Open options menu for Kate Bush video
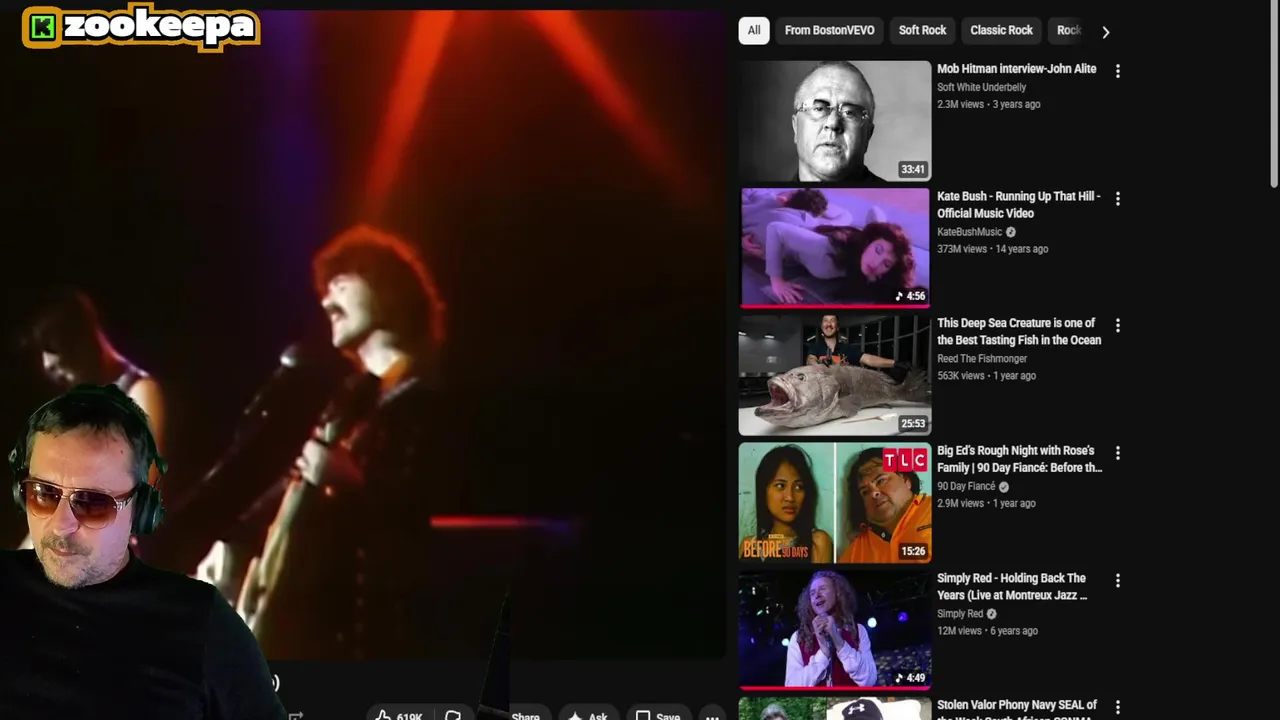Image resolution: width=1280 pixels, height=720 pixels. coord(1117,199)
